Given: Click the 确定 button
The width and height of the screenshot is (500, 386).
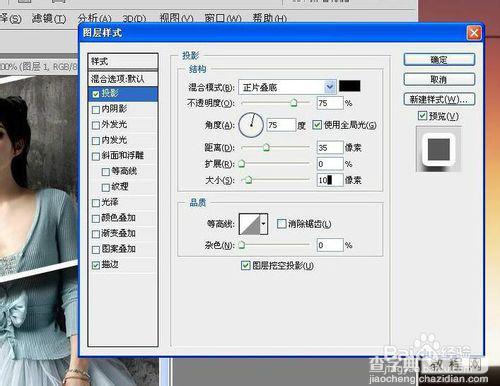Looking at the screenshot, I should click(439, 60).
